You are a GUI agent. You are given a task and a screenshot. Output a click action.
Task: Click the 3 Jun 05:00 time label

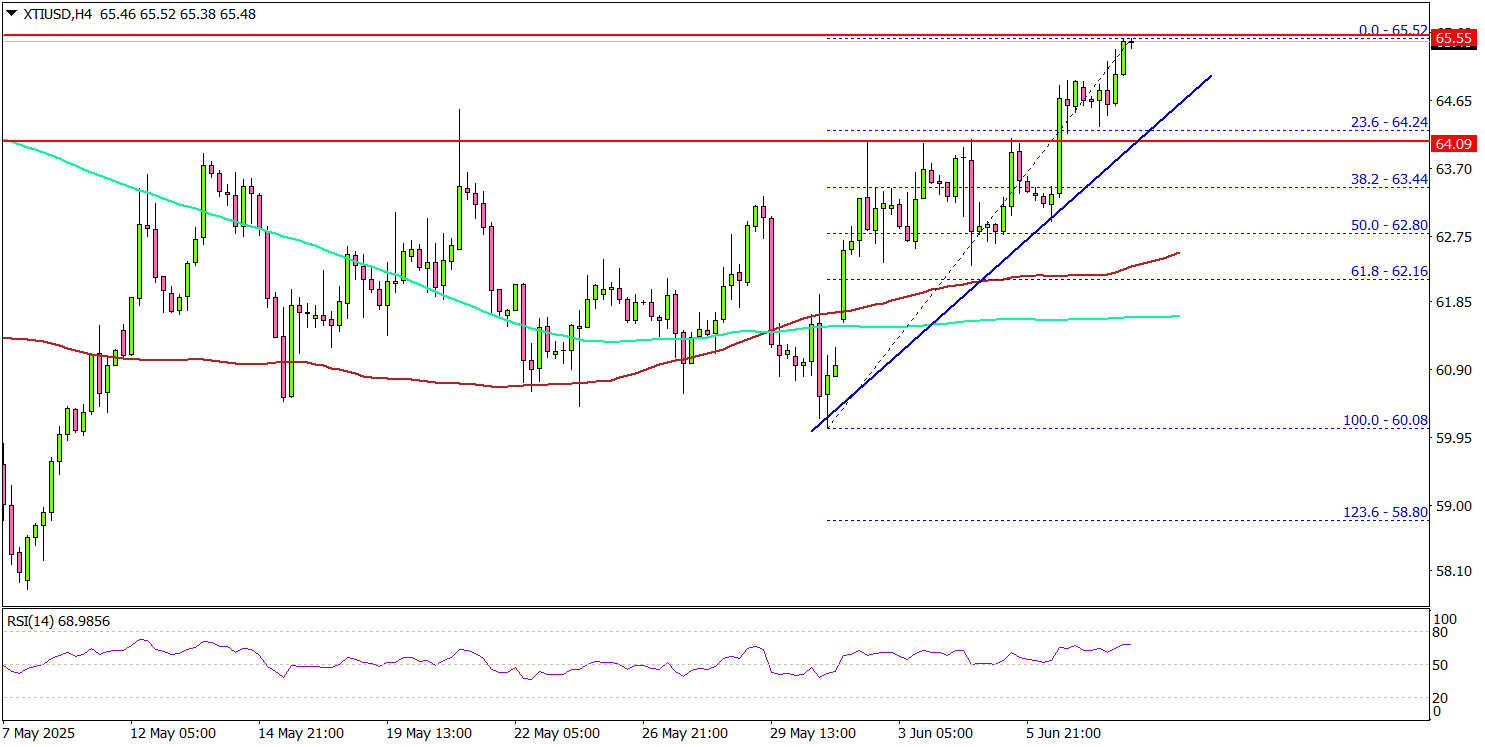pyautogui.click(x=936, y=733)
